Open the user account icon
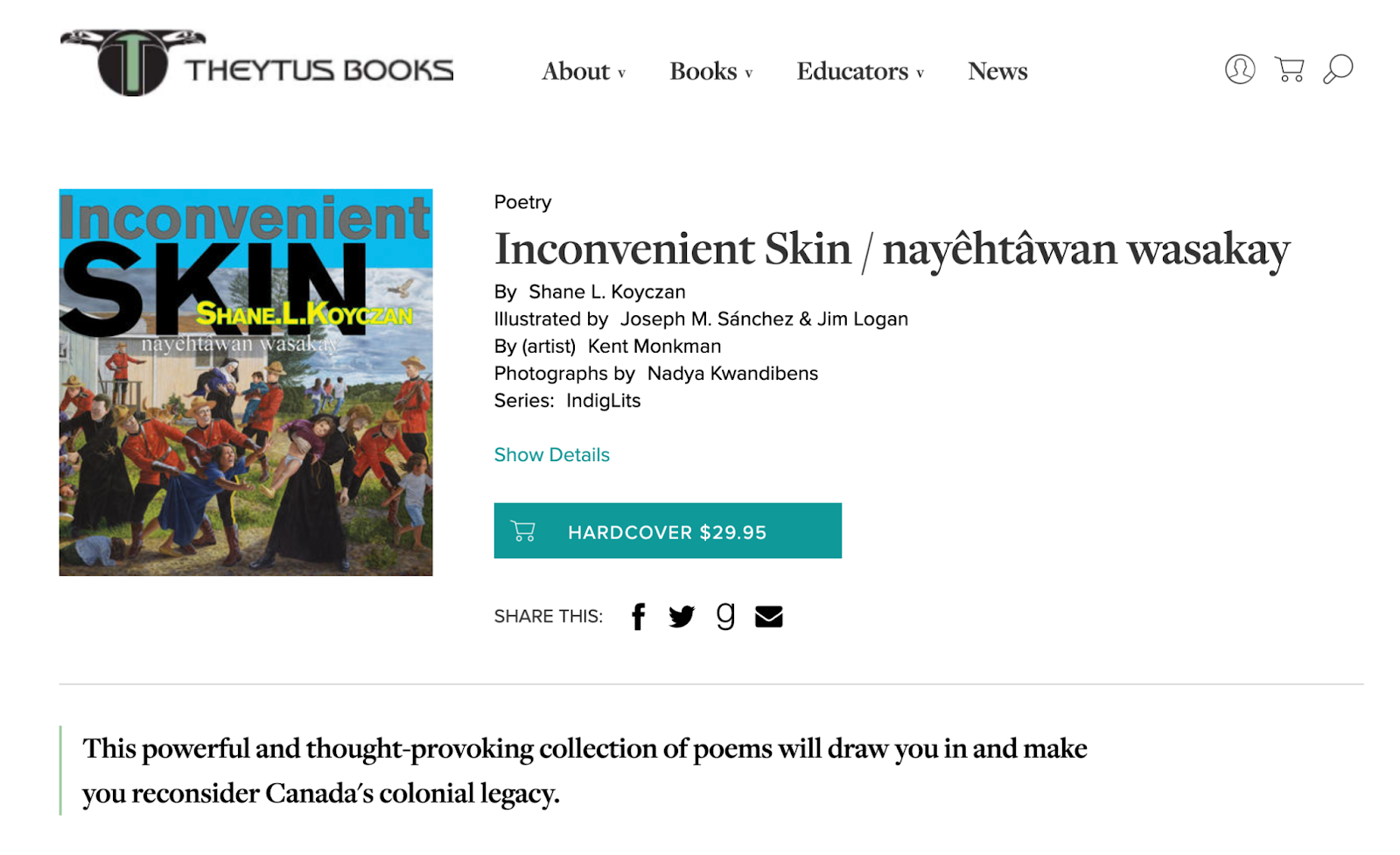Viewport: 1400px width, 855px height. click(1239, 69)
